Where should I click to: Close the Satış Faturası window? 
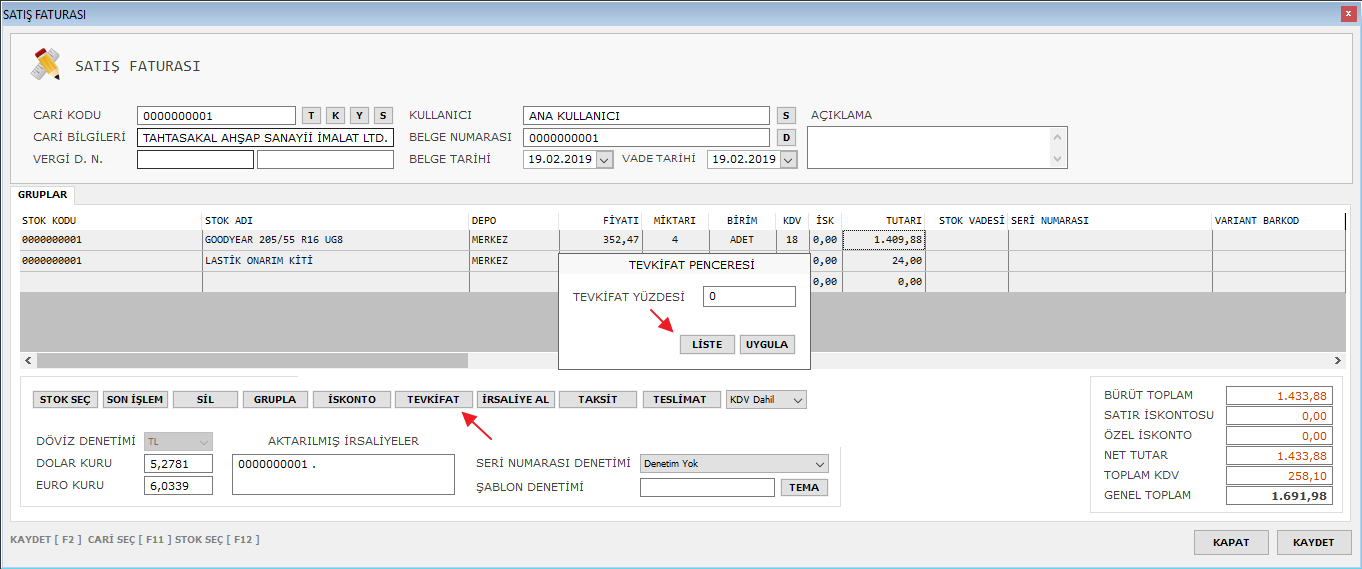coord(1347,14)
